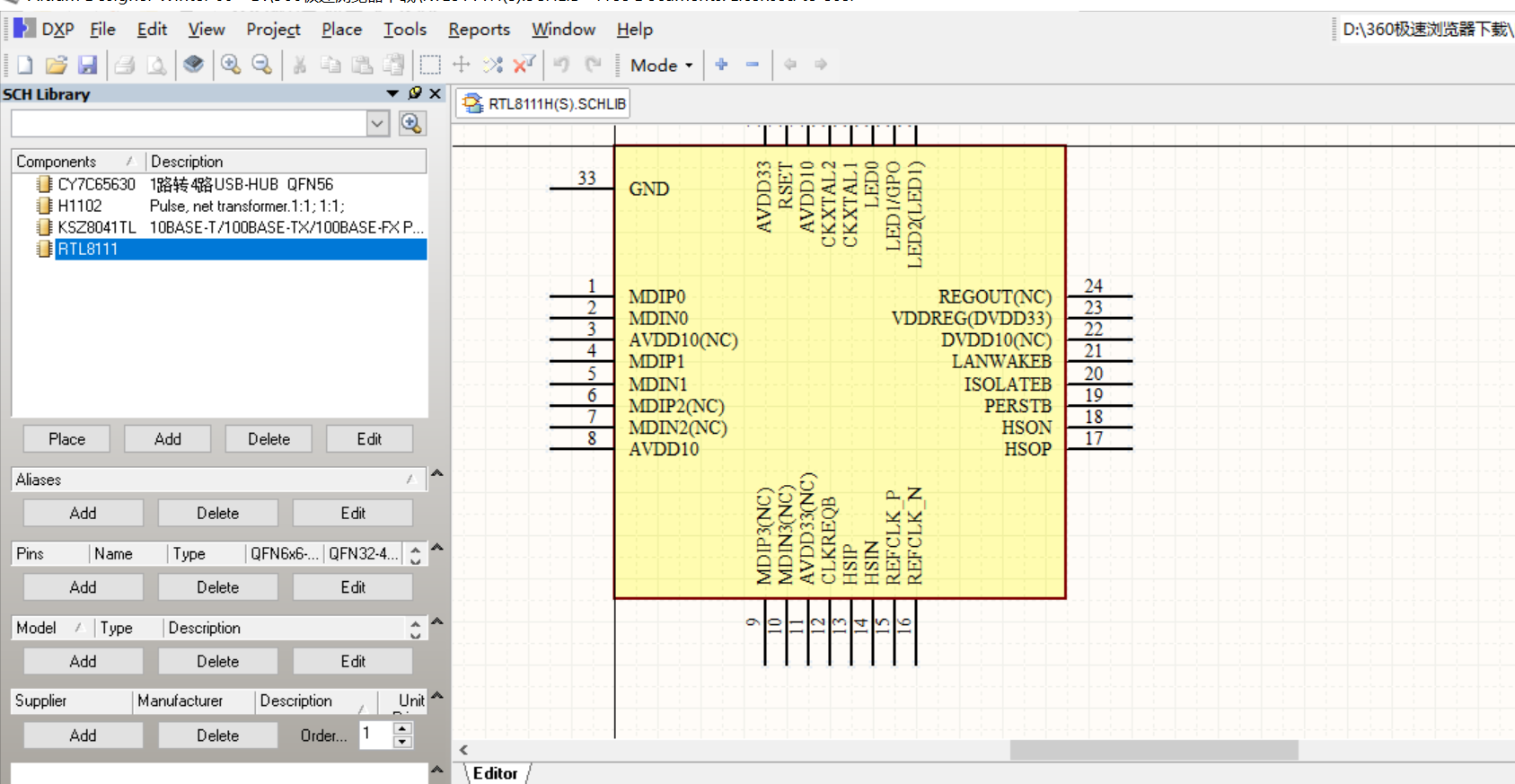Switch to RTL8111H(S).SCHLIB document tab
This screenshot has width=1515, height=784.
tap(544, 104)
